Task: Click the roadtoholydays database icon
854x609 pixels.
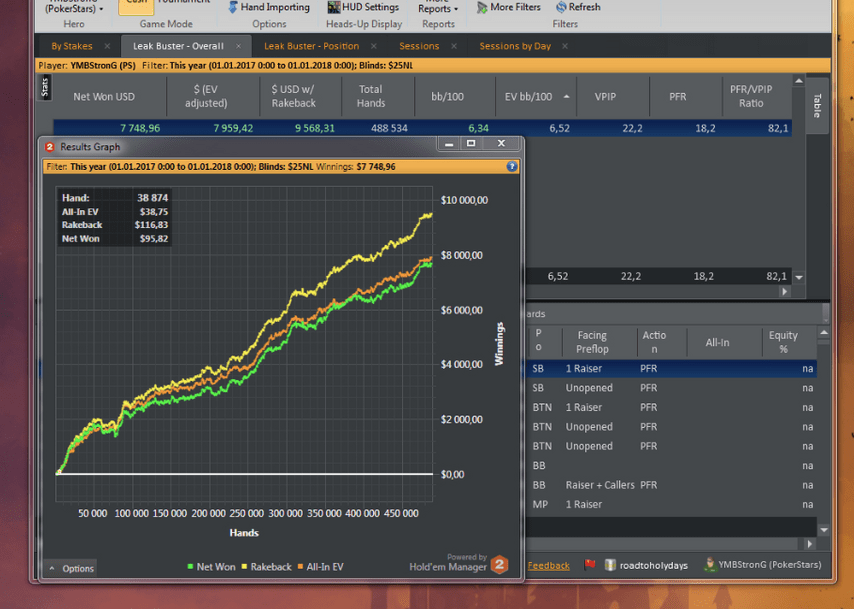Action: (611, 565)
